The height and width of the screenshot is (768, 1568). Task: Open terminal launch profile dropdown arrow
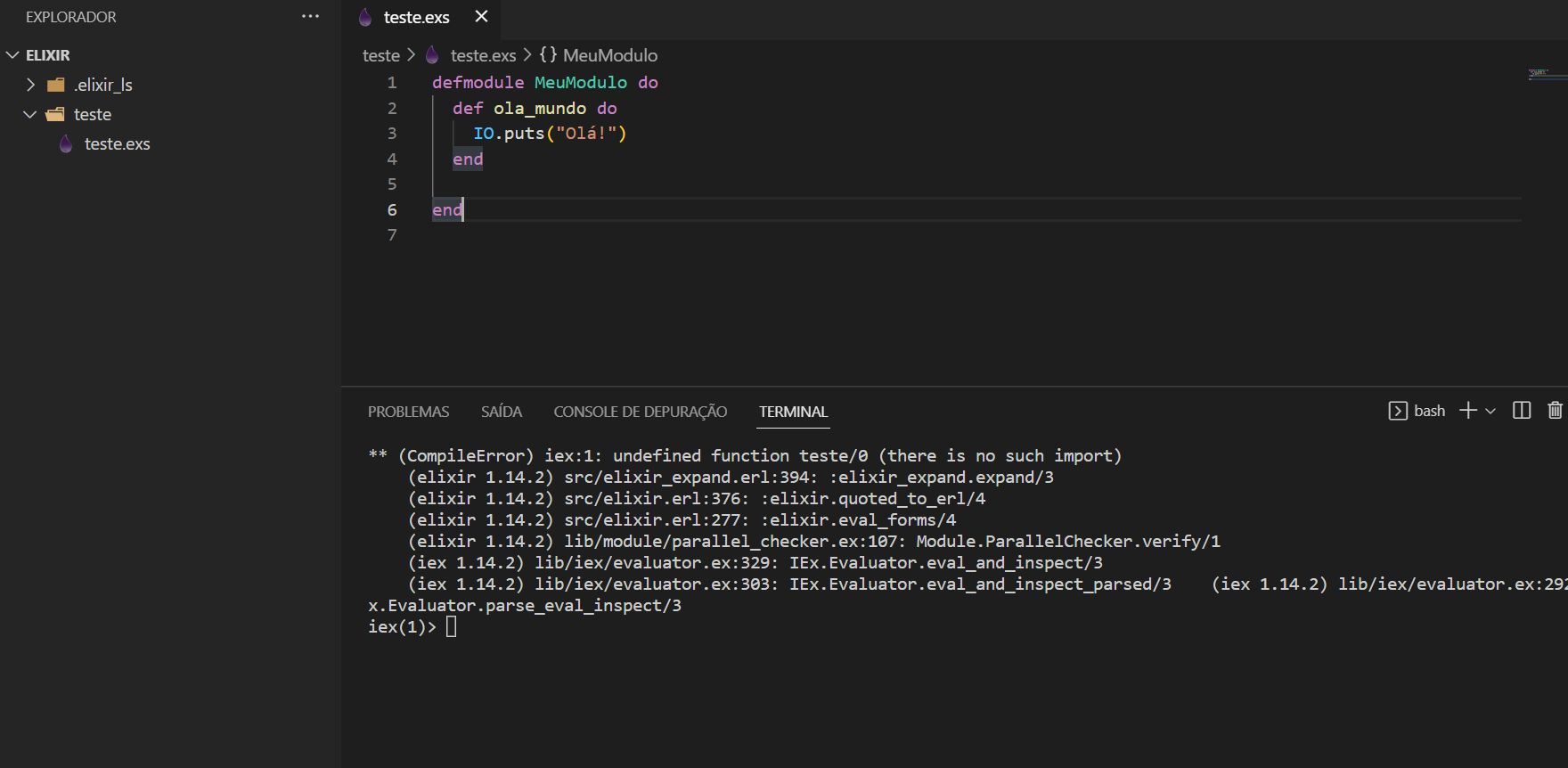(x=1490, y=411)
